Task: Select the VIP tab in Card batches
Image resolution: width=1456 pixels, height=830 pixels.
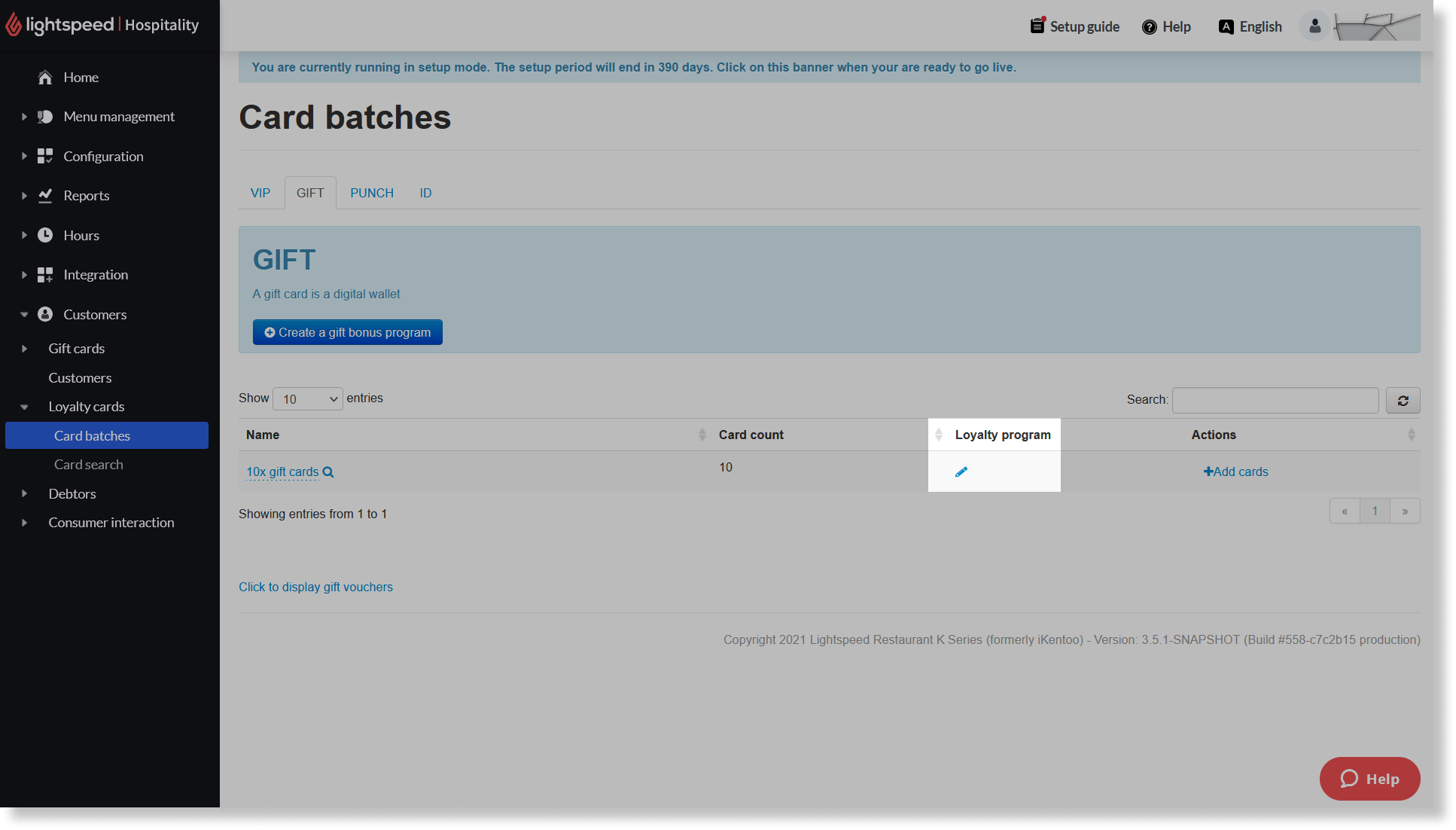Action: click(259, 192)
